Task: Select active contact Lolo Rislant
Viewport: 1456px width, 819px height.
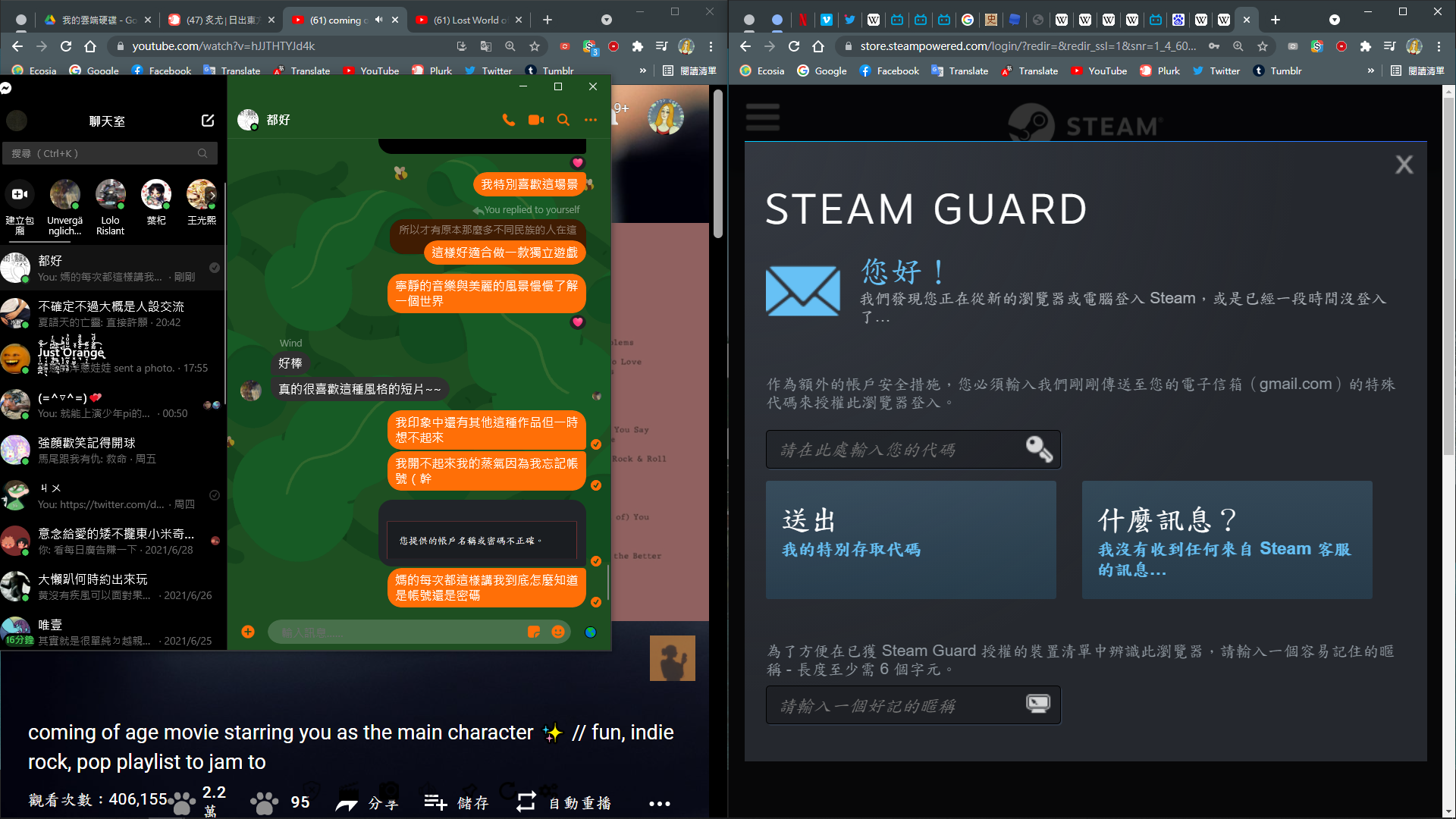Action: 110,207
